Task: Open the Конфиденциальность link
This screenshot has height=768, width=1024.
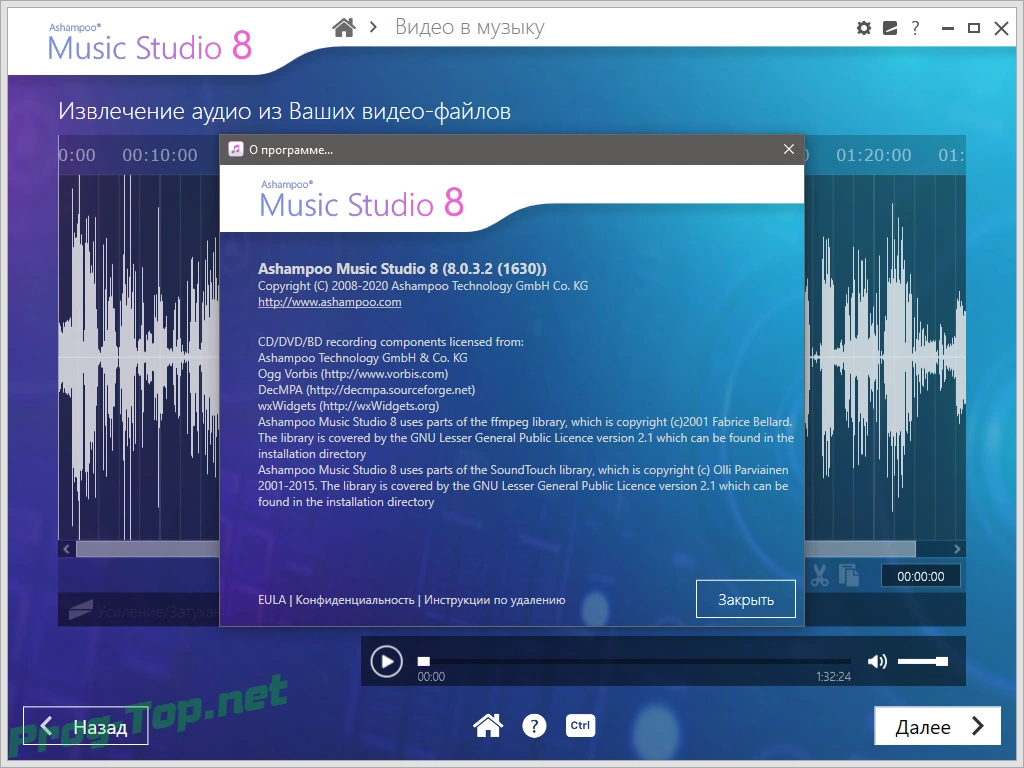Action: coord(355,600)
